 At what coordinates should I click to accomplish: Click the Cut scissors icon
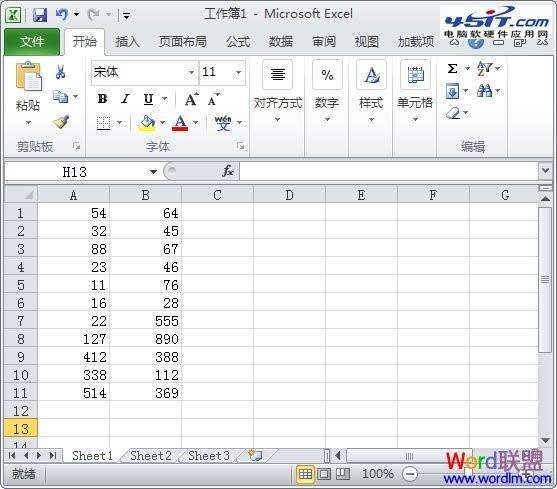(60, 72)
